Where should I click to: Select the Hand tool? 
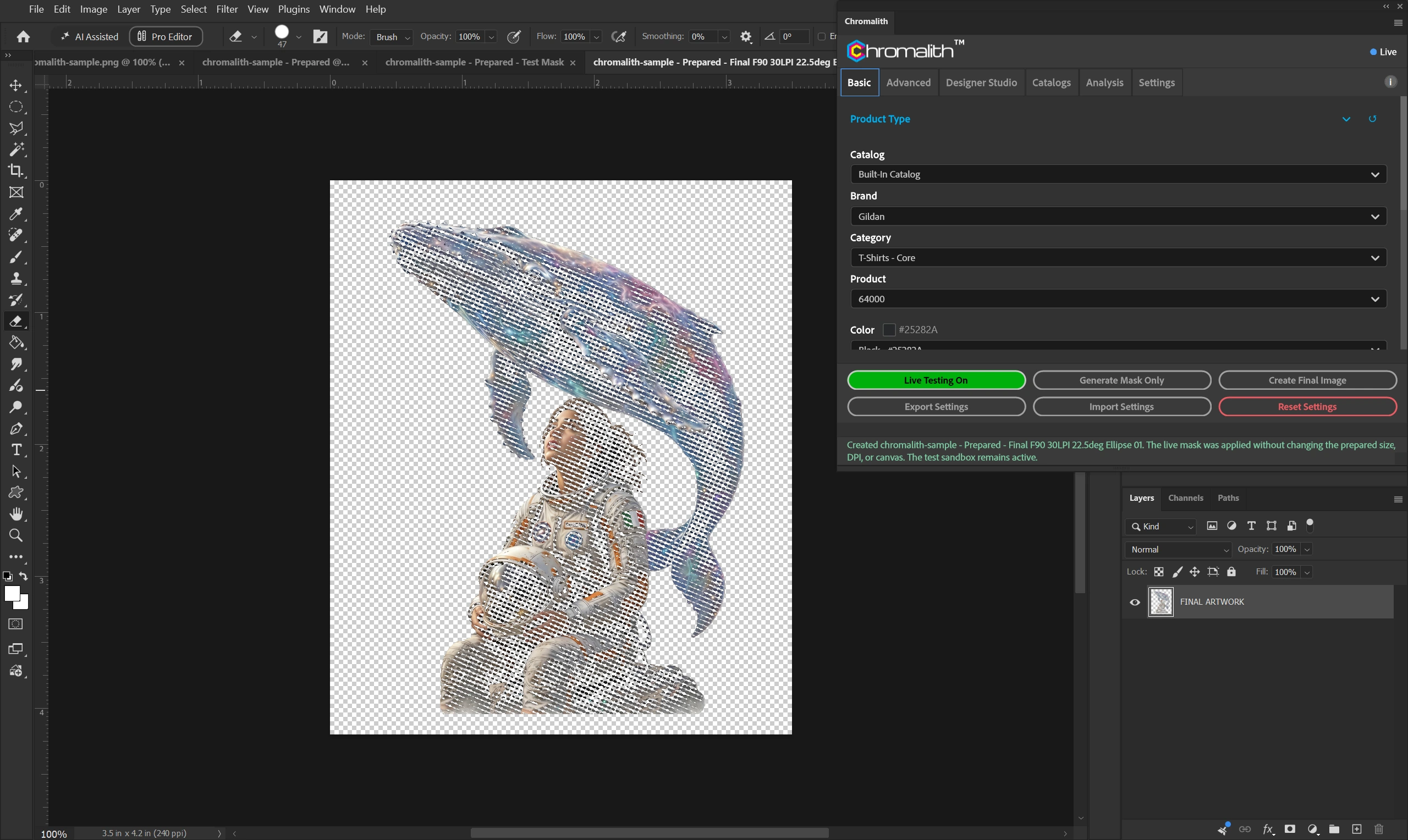(x=16, y=515)
